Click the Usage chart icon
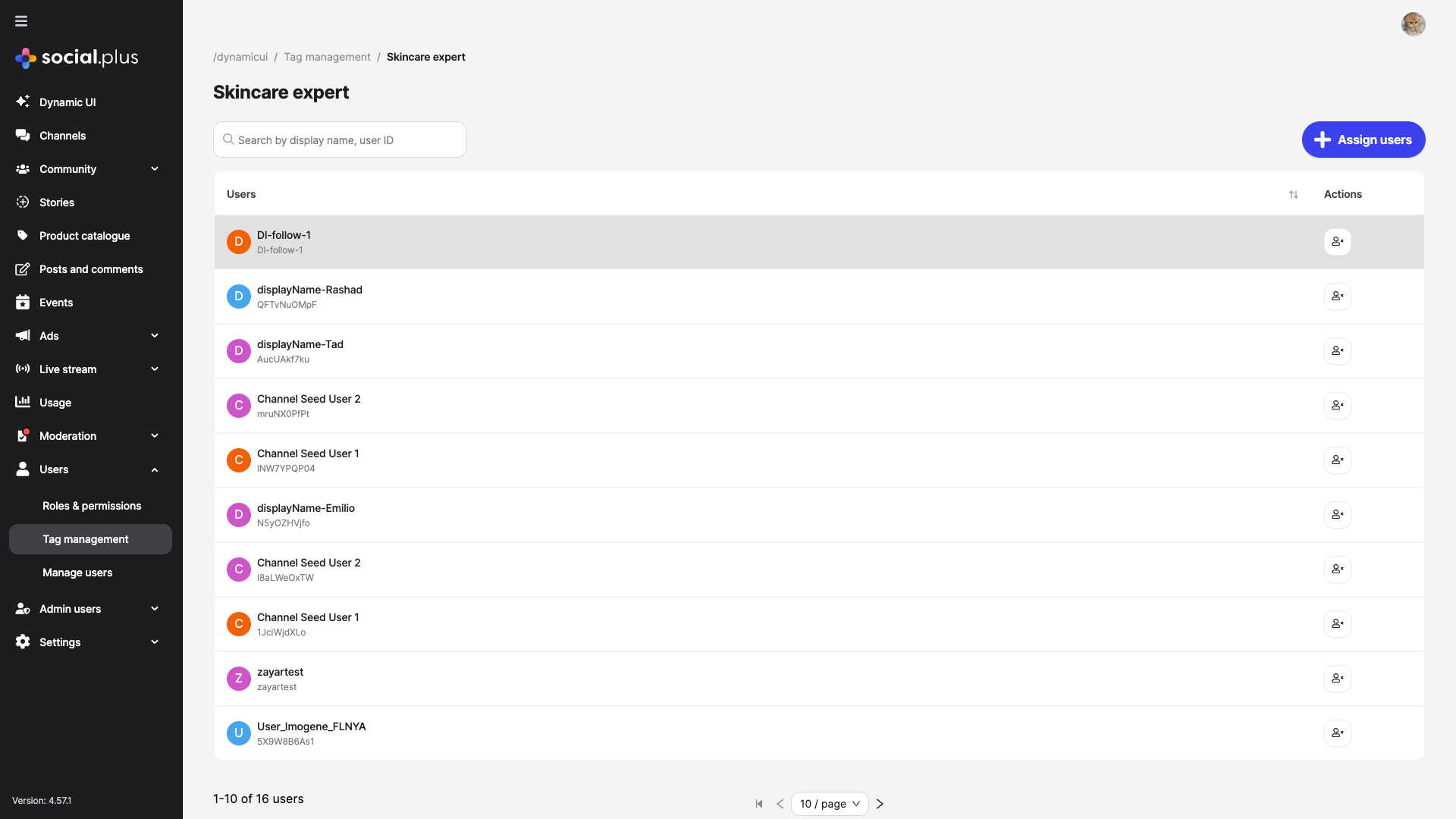The image size is (1456, 819). (x=23, y=402)
